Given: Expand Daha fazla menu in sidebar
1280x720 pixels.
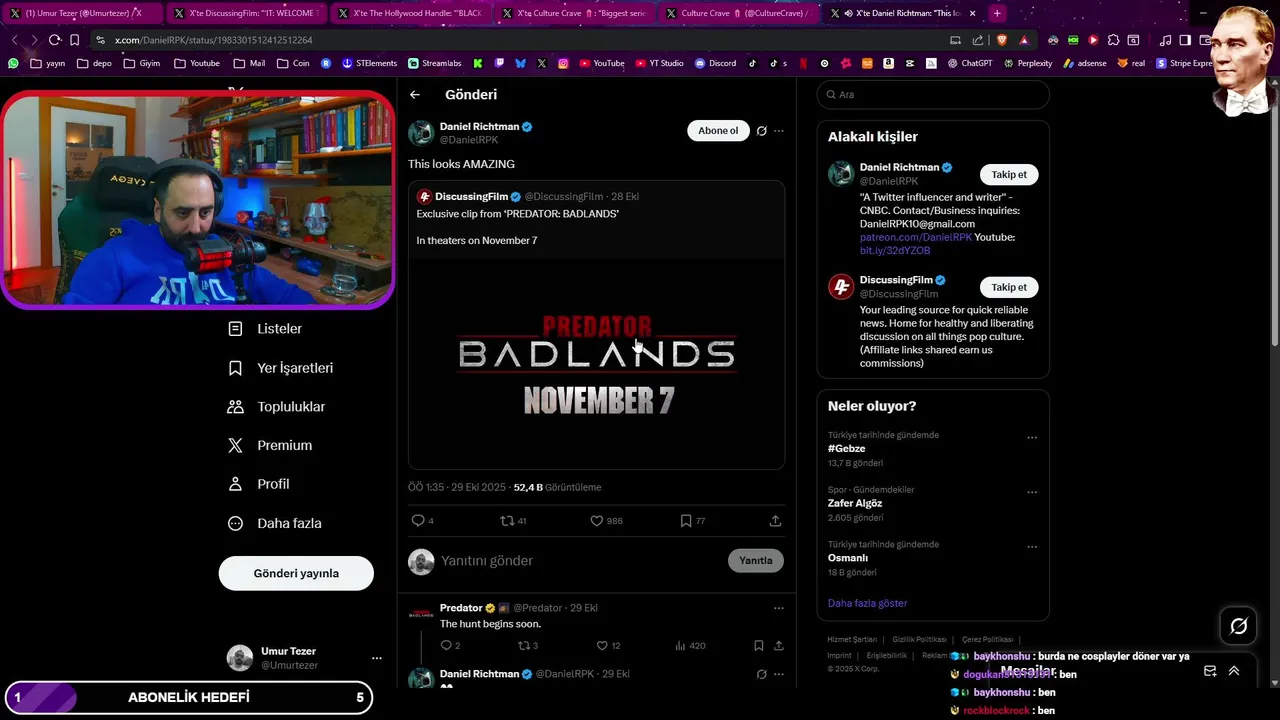Looking at the screenshot, I should point(275,523).
